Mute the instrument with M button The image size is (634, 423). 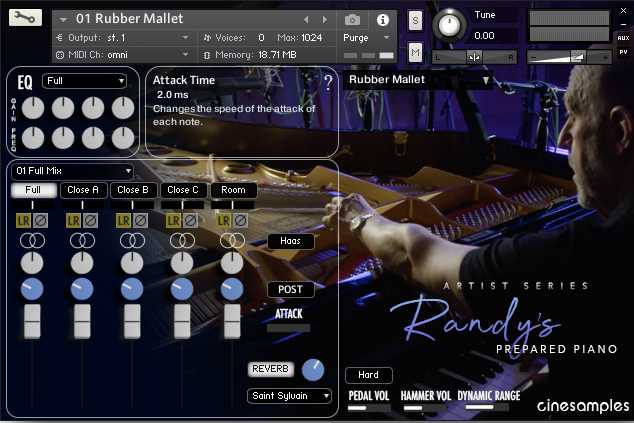(x=415, y=52)
